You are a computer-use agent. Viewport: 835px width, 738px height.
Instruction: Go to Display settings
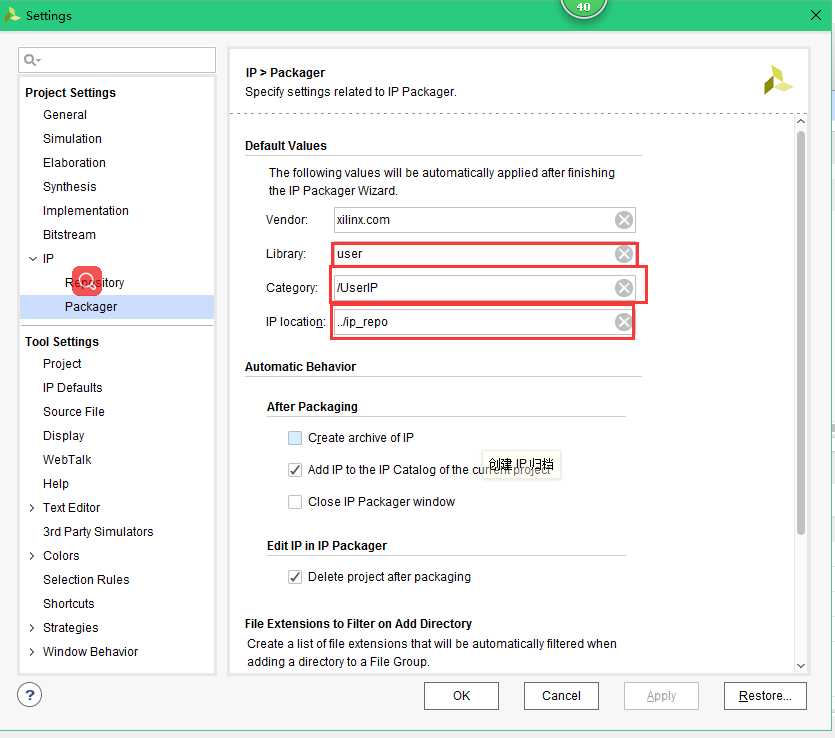[63, 436]
